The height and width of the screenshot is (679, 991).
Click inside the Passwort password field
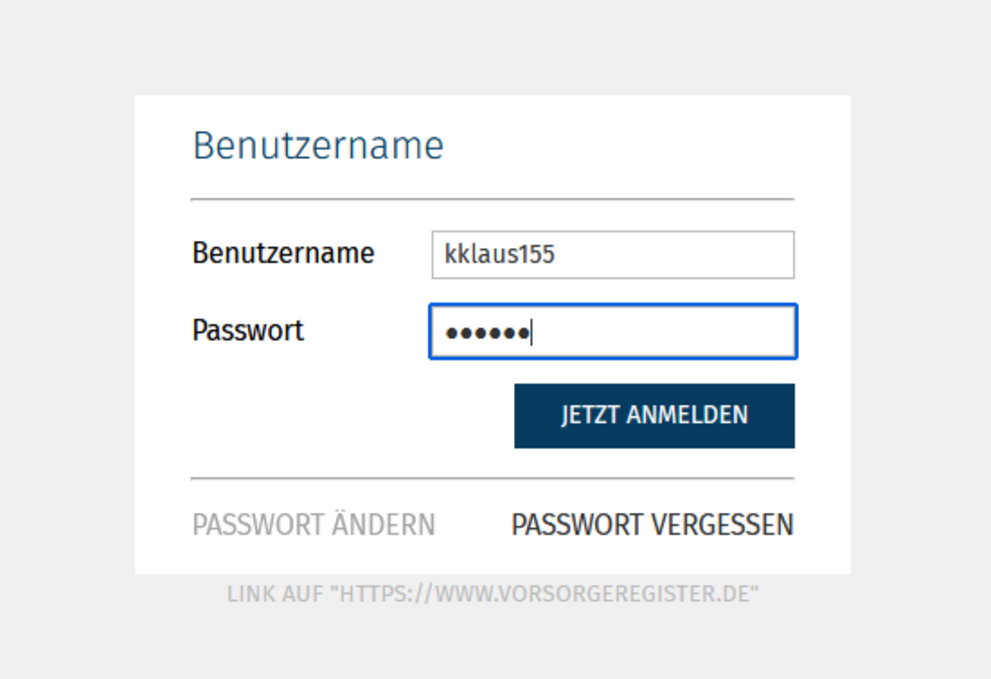[612, 331]
